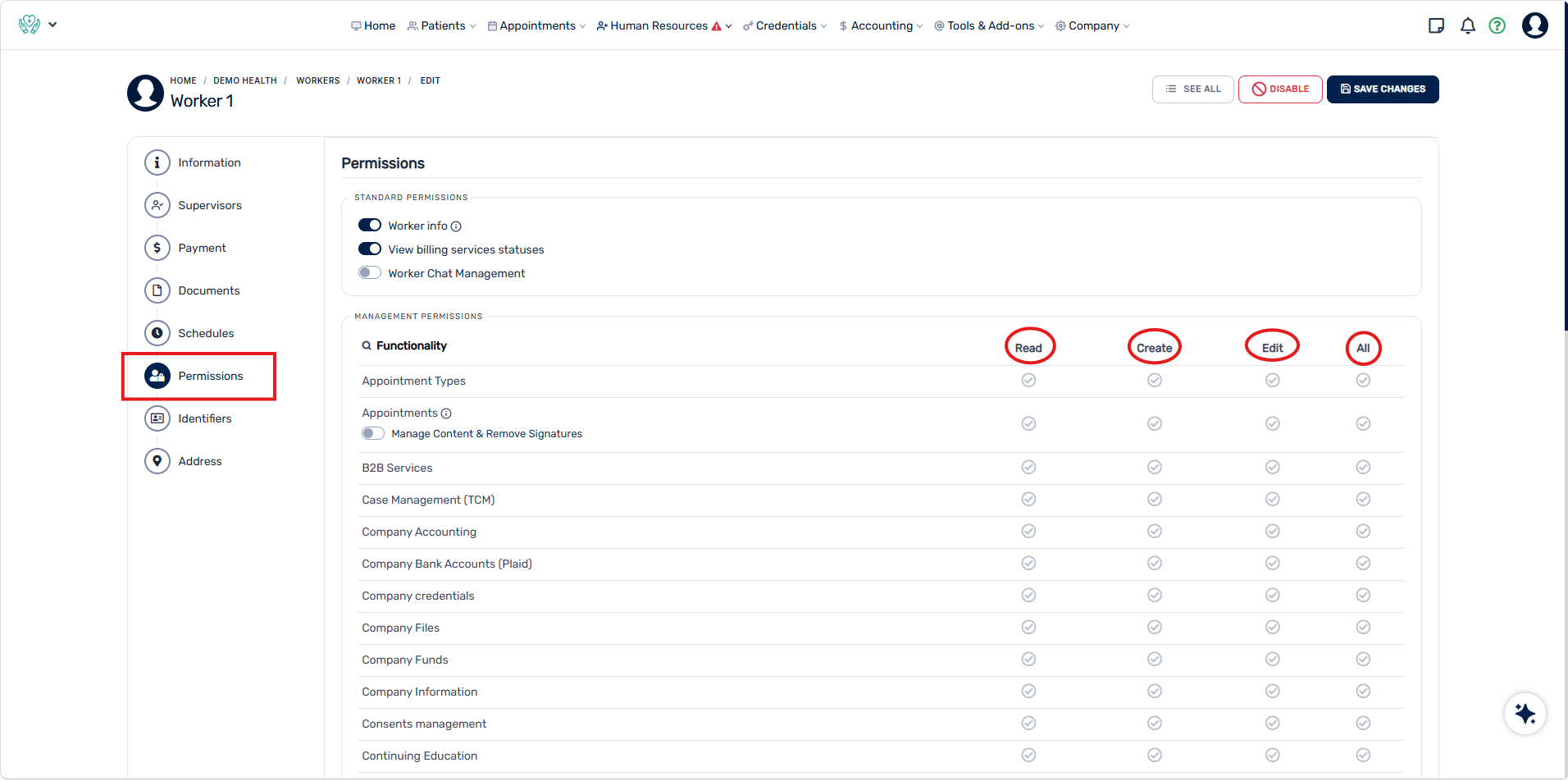Select the Schedules clock icon

(157, 333)
